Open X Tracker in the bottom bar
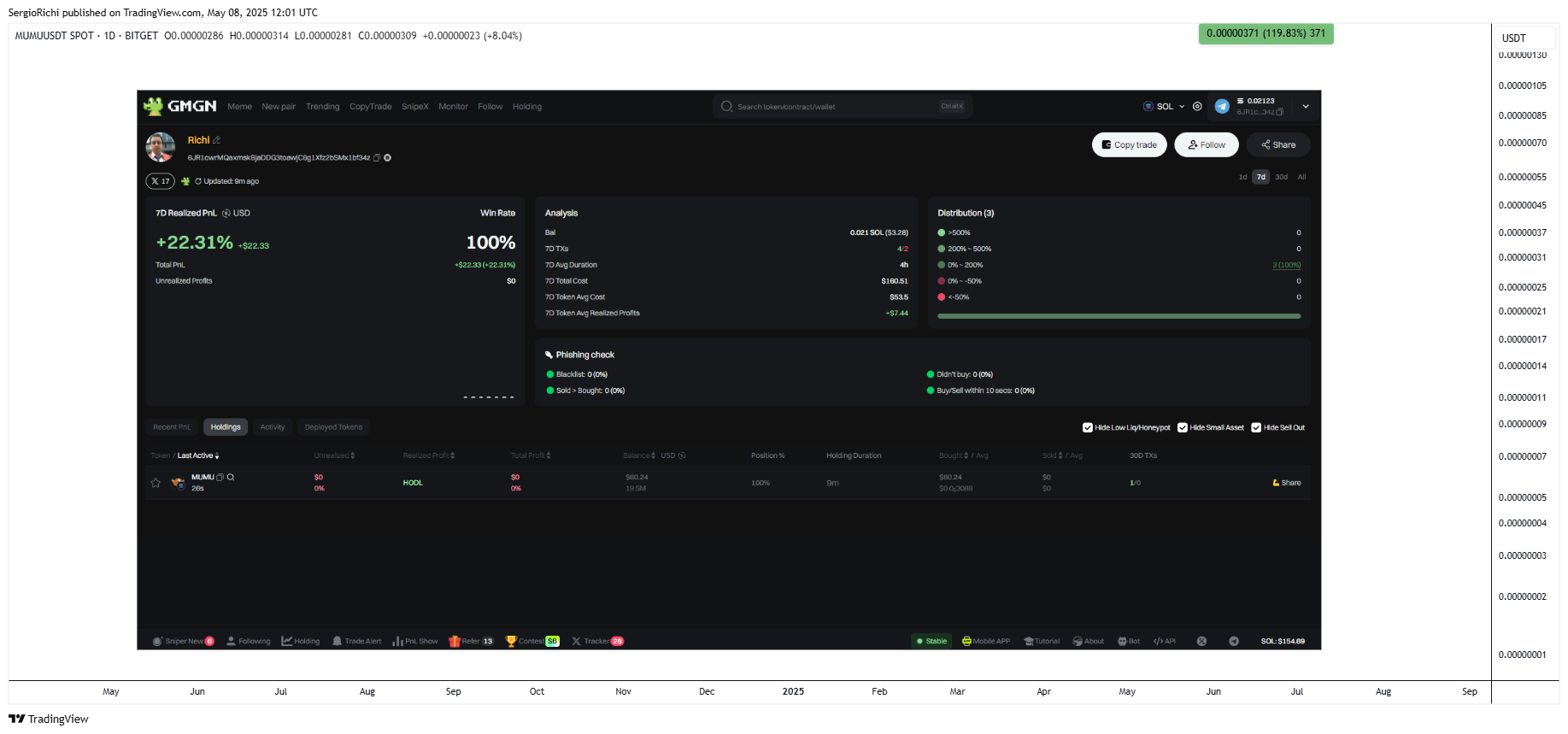Viewport: 1568px width, 734px height. (597, 642)
